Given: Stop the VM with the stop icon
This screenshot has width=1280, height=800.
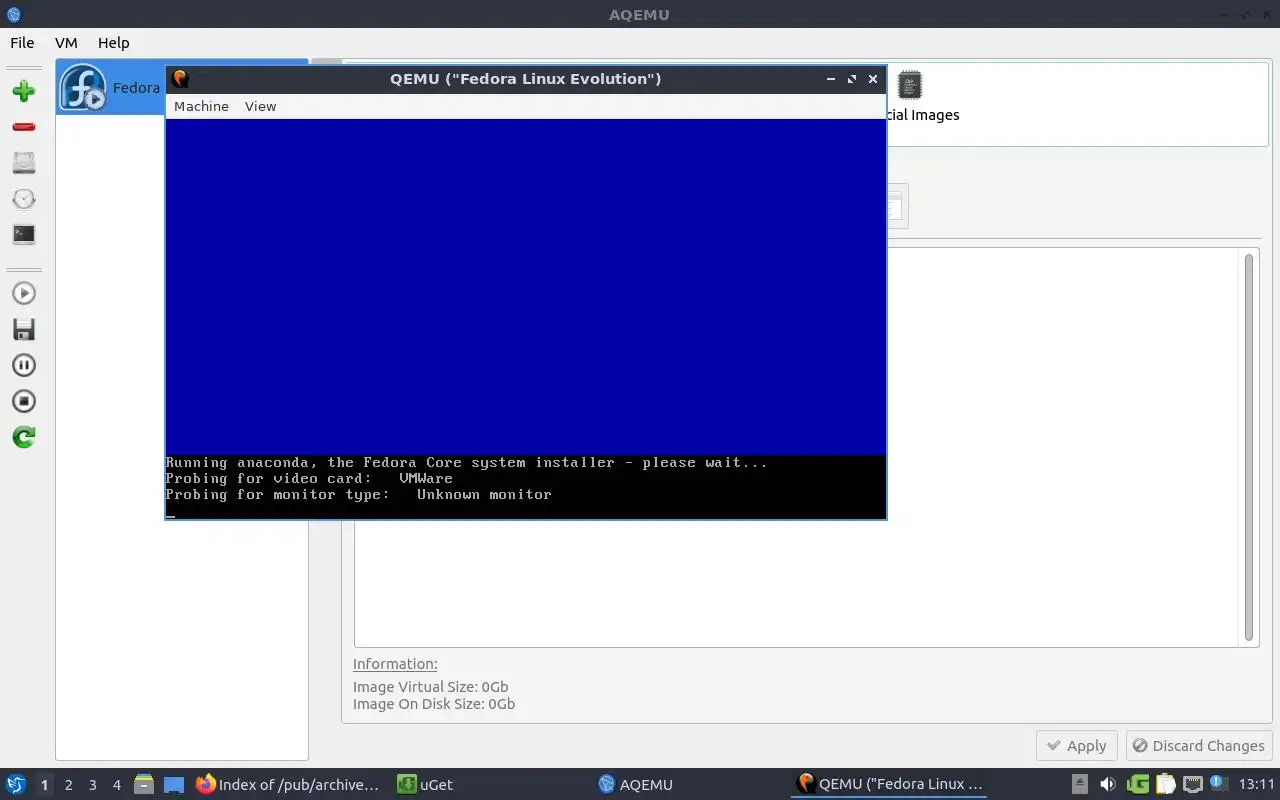Looking at the screenshot, I should [24, 401].
